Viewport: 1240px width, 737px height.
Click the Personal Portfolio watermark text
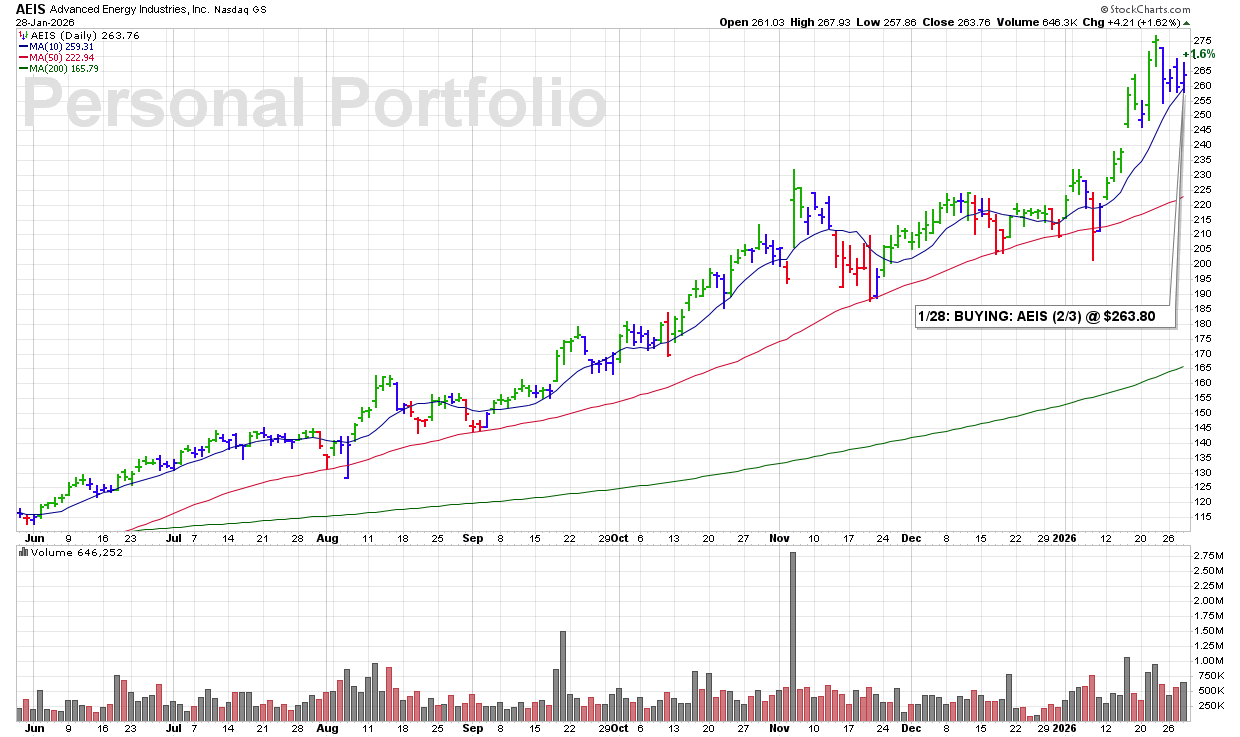tap(314, 103)
